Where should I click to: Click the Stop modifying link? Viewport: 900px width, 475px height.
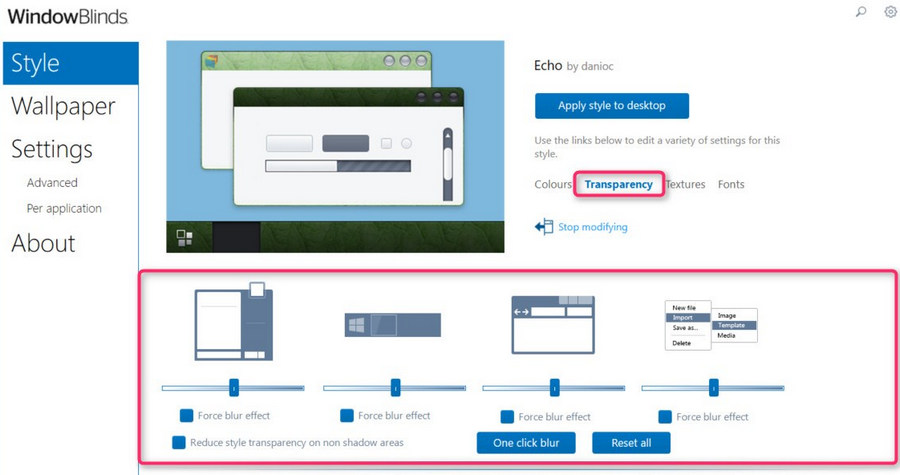tap(593, 227)
